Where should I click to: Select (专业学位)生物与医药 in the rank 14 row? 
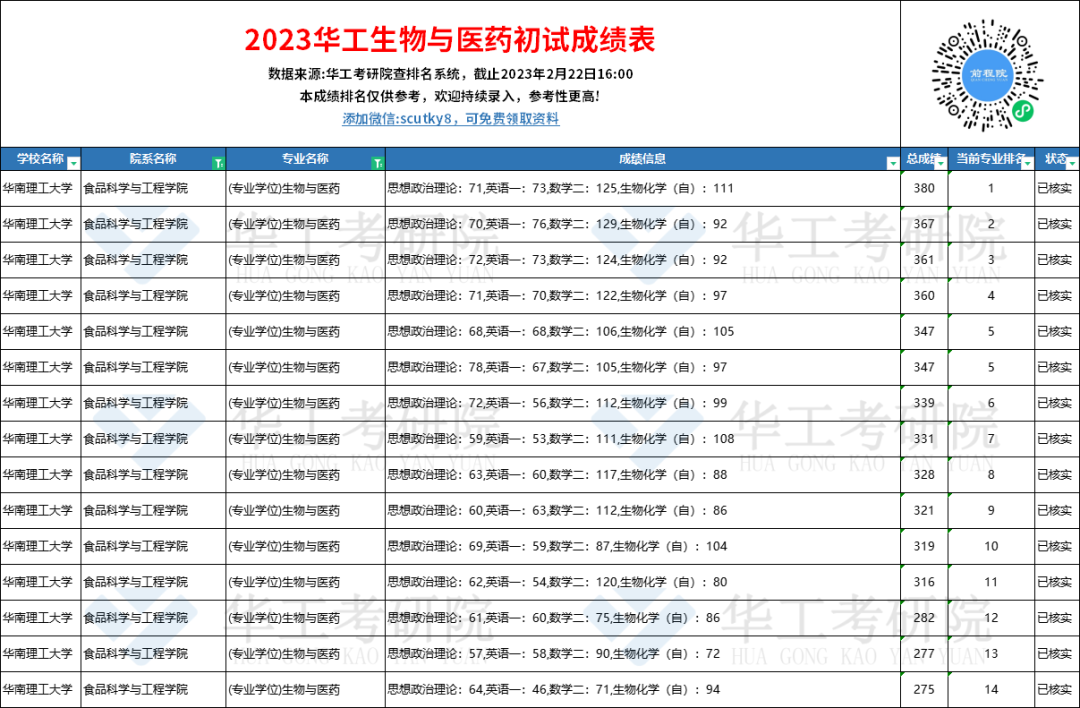pos(305,689)
